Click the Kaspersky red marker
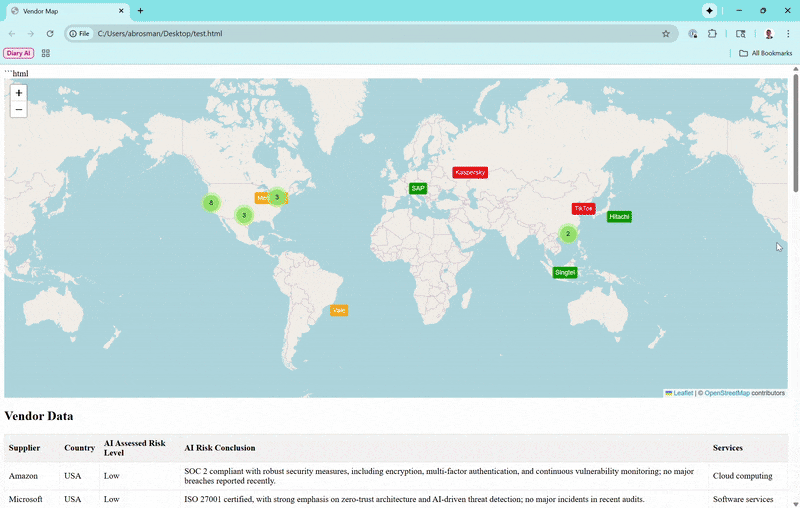Image resolution: width=800 pixels, height=508 pixels. [x=470, y=172]
